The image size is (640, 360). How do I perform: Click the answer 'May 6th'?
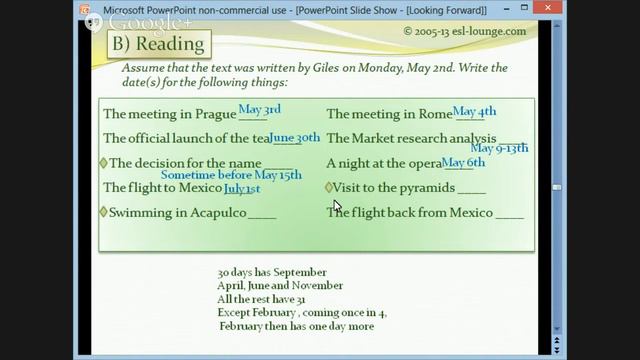463,163
